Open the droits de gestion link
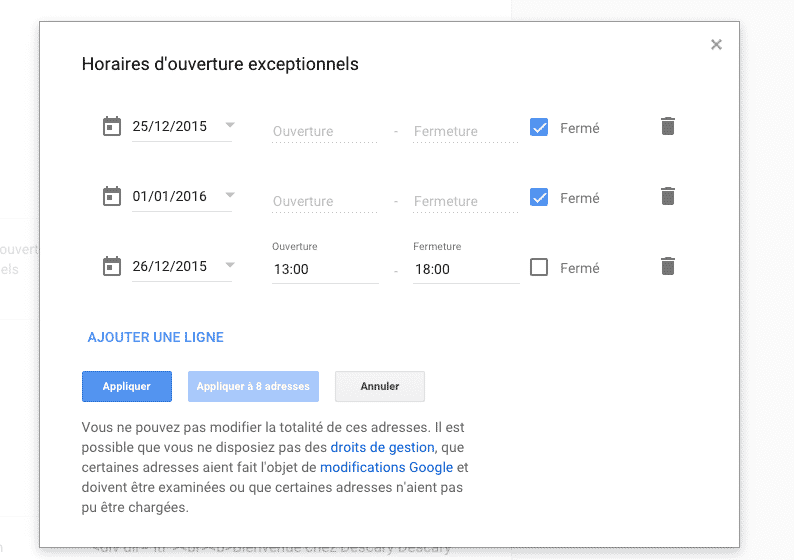The image size is (794, 560). 382,447
